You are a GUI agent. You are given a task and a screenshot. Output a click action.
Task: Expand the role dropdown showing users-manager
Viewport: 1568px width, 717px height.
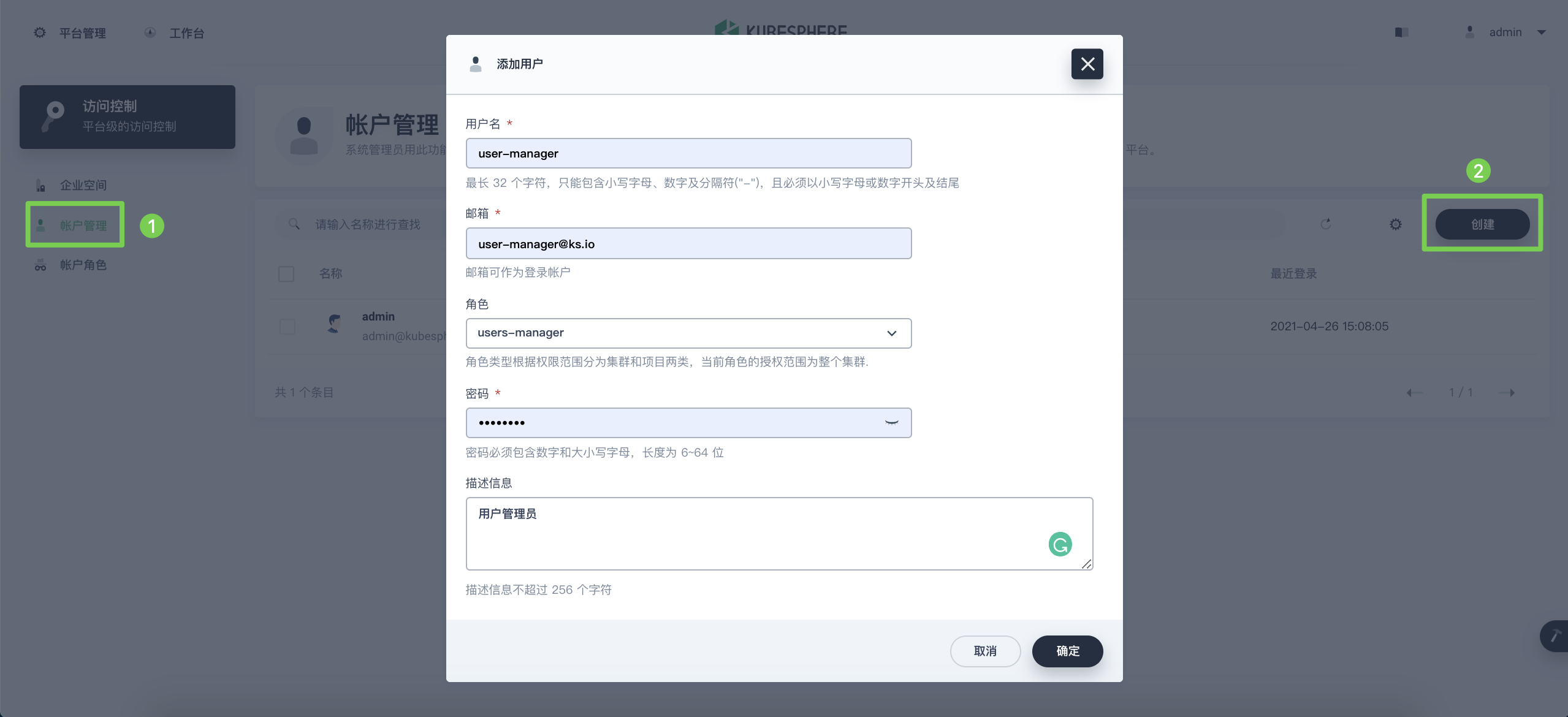[x=688, y=333]
